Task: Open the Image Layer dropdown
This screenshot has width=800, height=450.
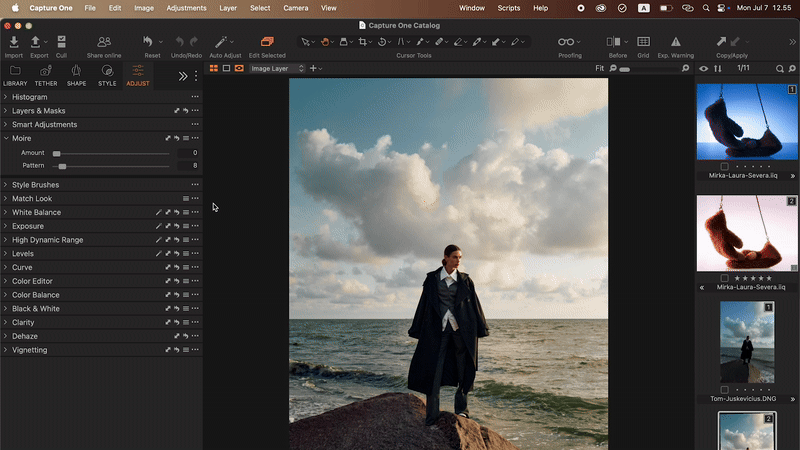Action: [x=277, y=69]
